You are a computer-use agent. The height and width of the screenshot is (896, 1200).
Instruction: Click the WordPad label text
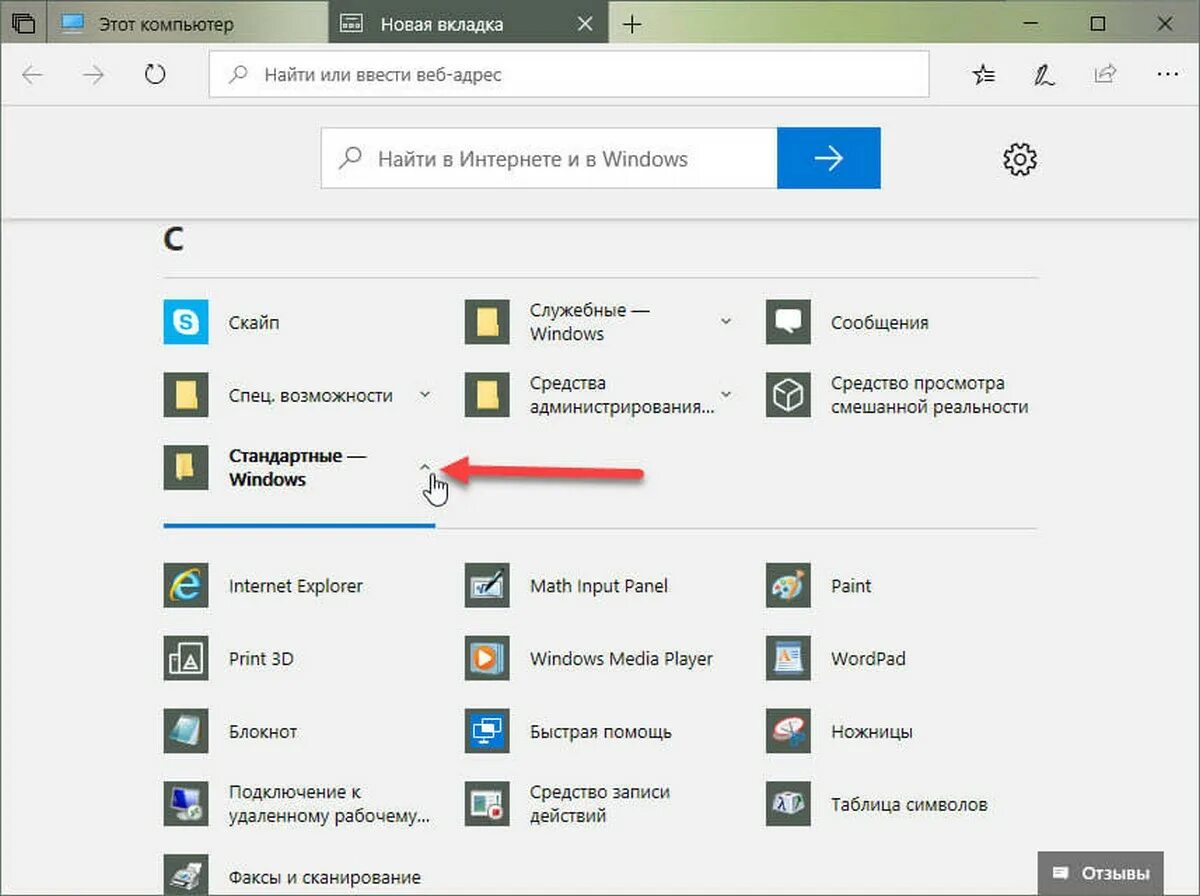click(868, 659)
